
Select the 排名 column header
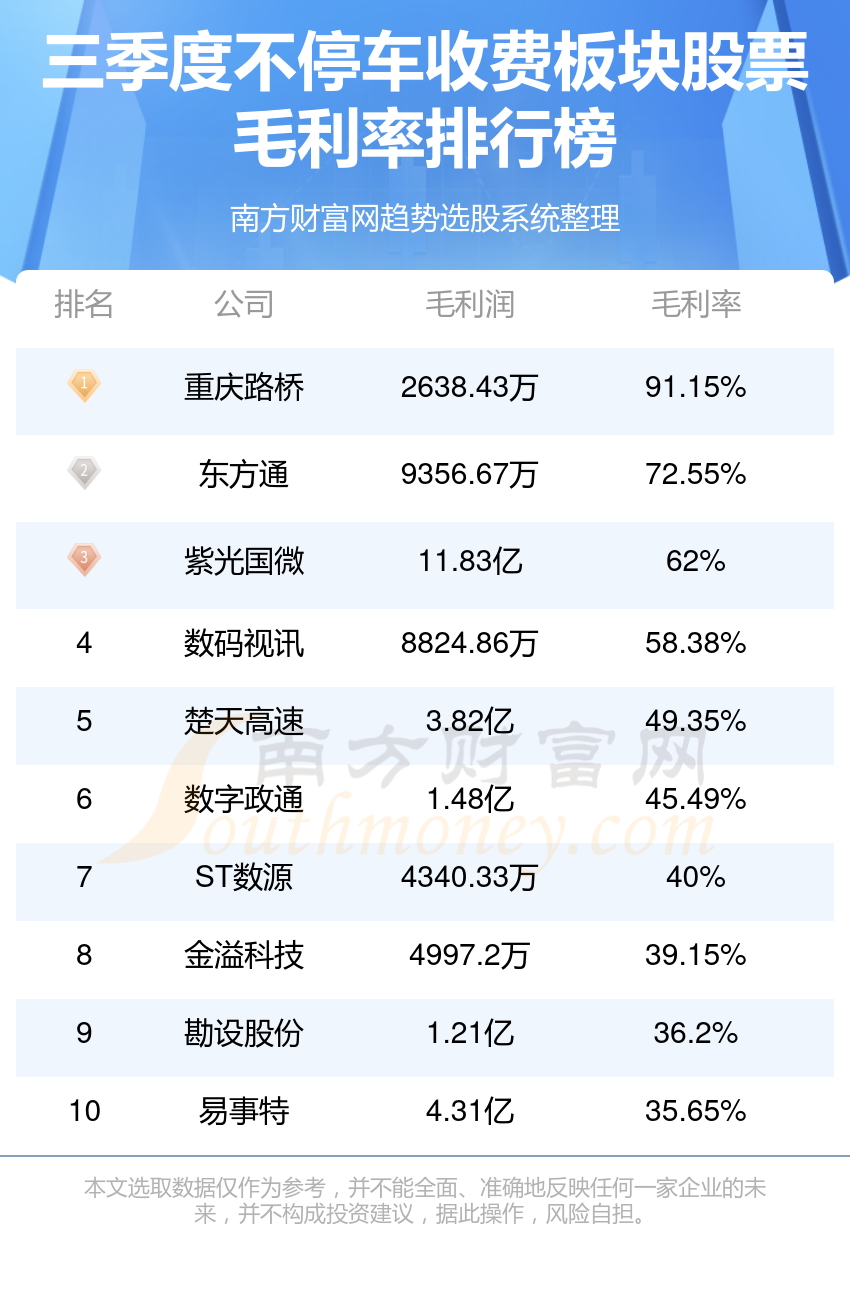pos(84,304)
